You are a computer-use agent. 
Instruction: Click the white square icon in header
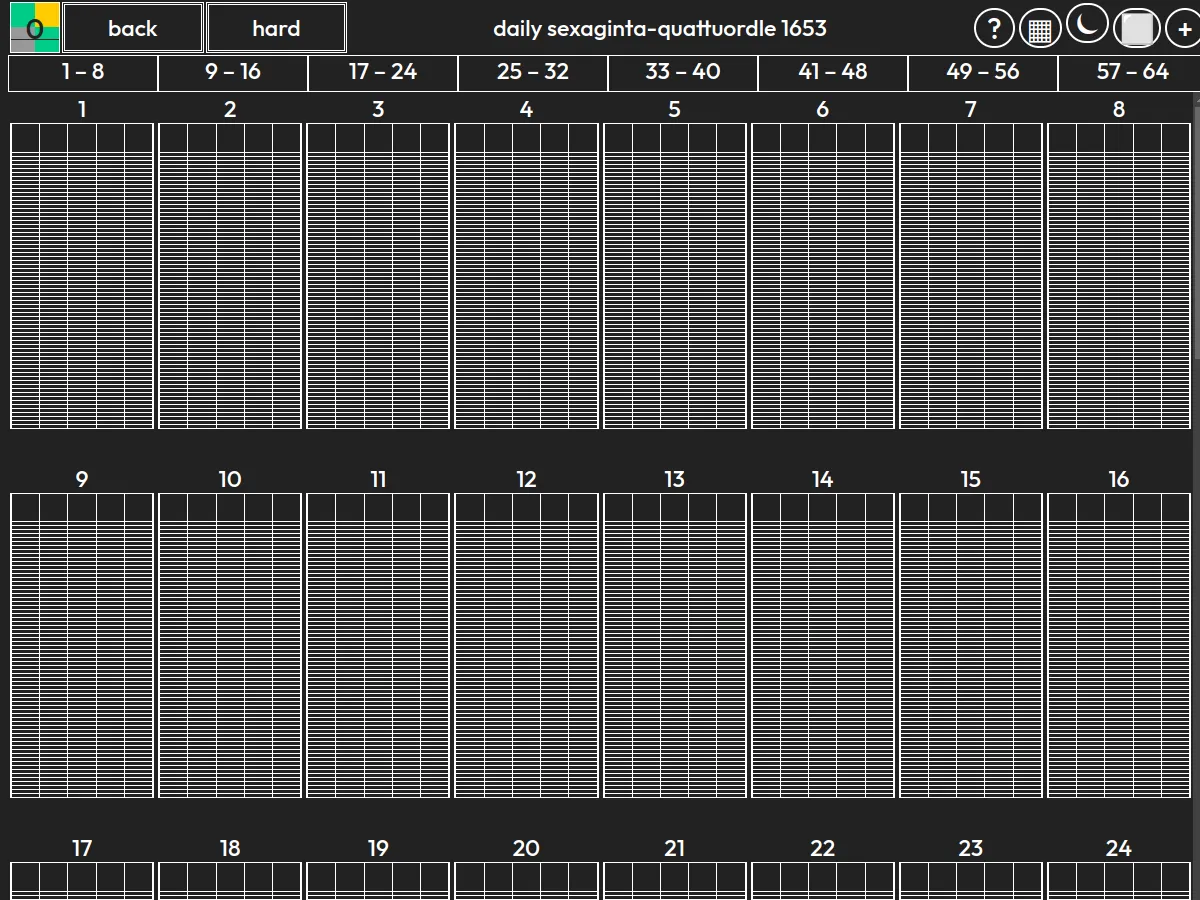click(x=1137, y=29)
